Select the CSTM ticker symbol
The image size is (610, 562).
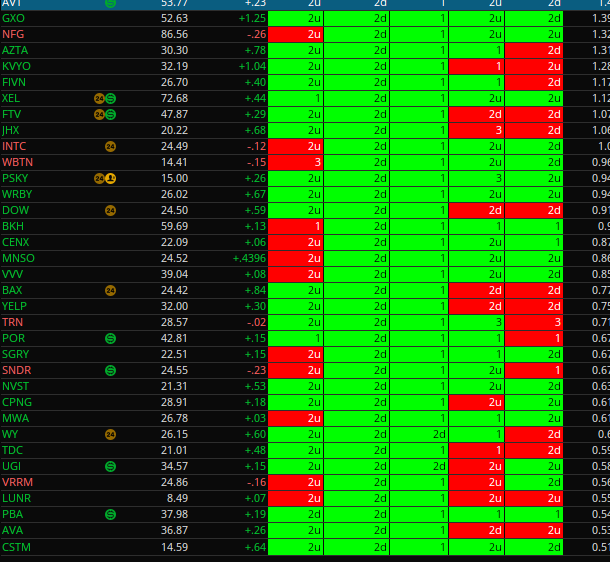(x=16, y=547)
